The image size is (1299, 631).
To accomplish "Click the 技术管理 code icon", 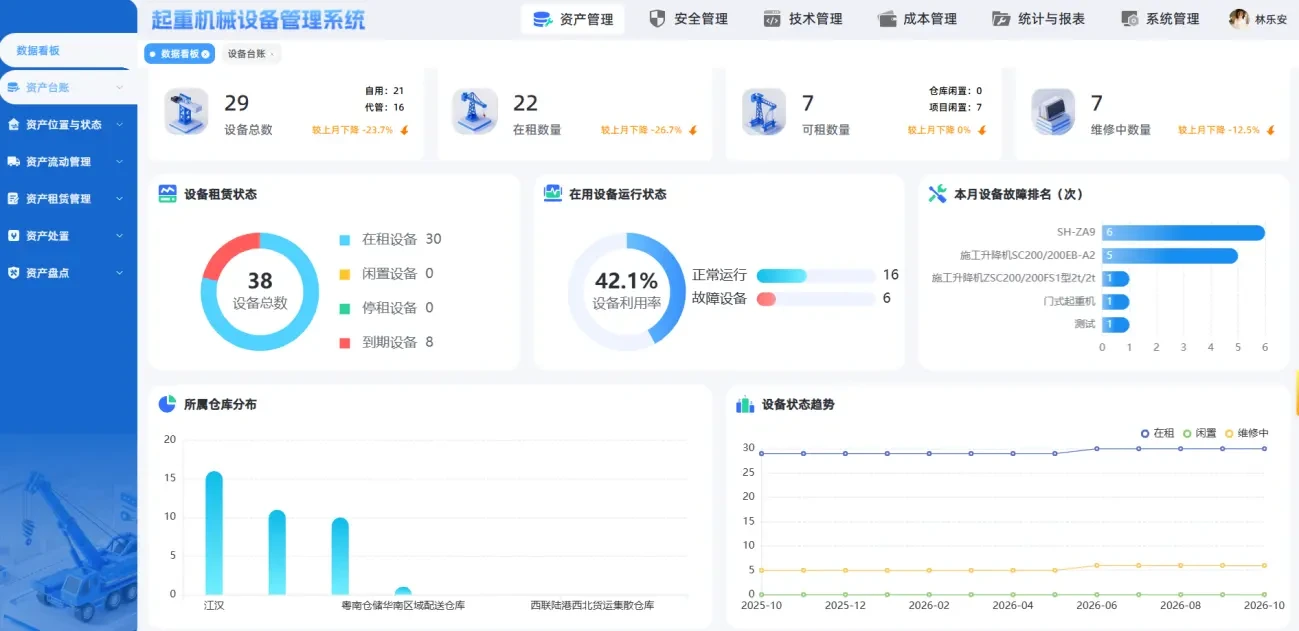I will point(772,19).
